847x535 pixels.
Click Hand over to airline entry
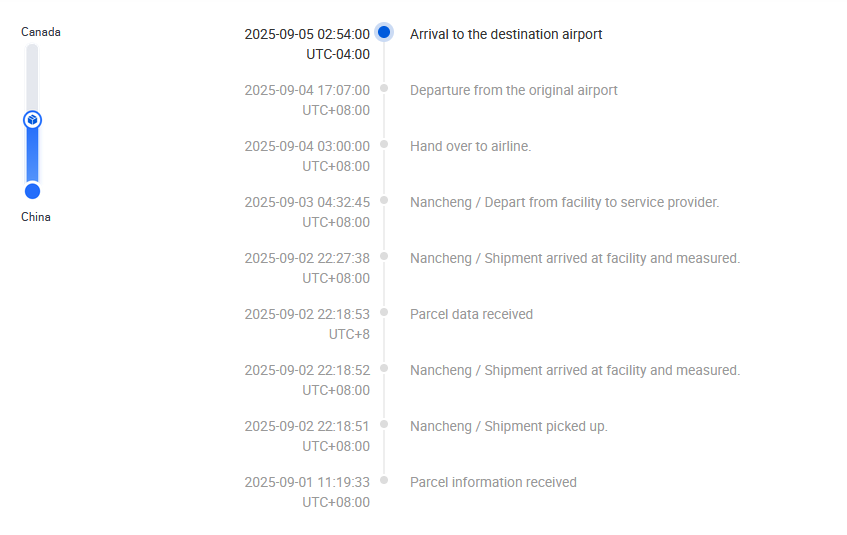tap(470, 146)
